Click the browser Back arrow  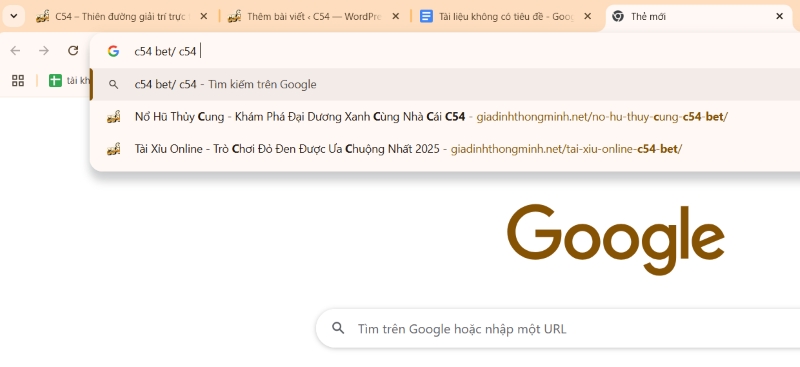15,51
